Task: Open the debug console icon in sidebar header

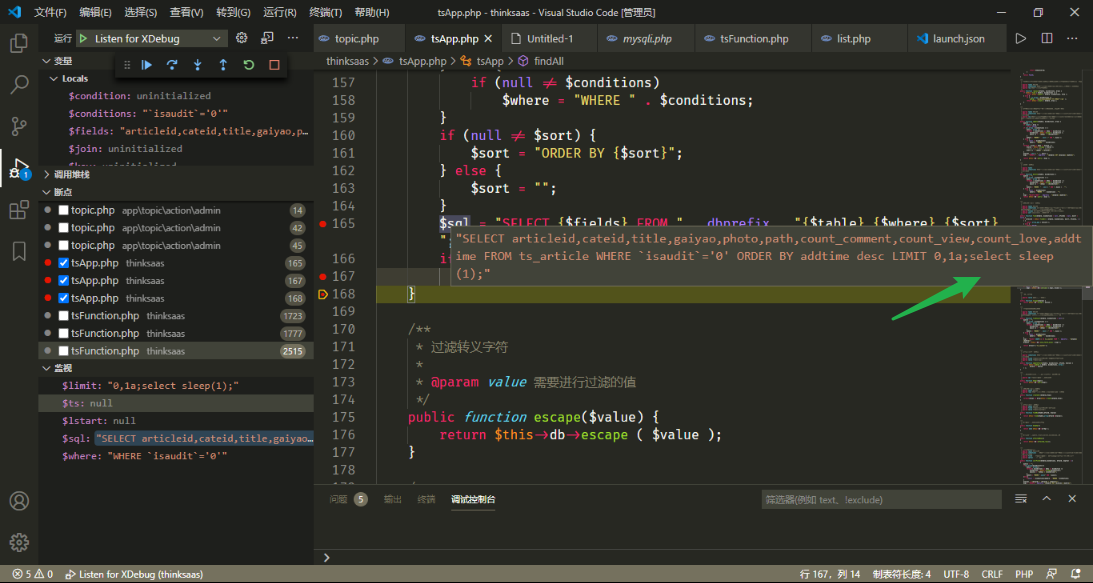Action: point(267,38)
